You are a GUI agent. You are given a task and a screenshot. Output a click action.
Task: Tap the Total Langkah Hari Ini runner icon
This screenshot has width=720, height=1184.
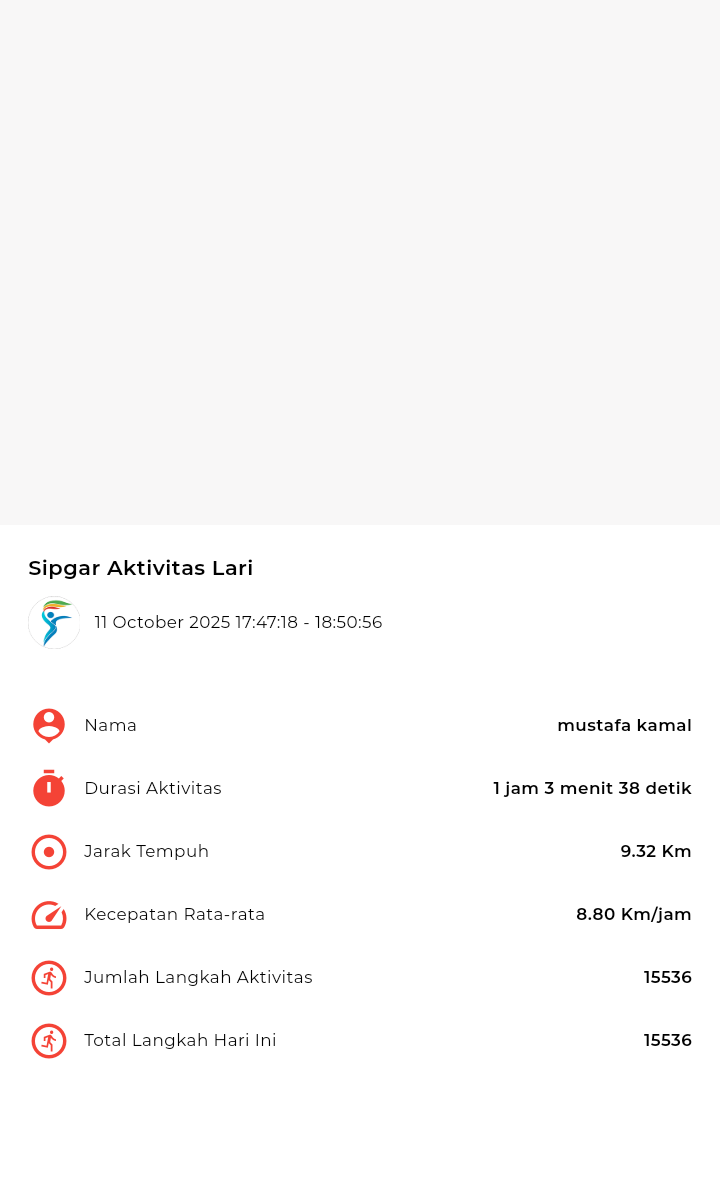point(49,1041)
